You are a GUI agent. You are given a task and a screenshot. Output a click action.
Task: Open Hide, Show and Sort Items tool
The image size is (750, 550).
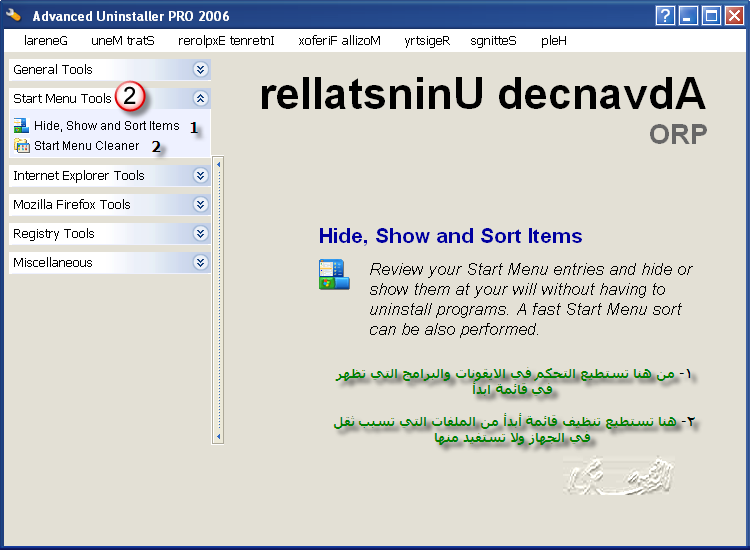tap(107, 126)
